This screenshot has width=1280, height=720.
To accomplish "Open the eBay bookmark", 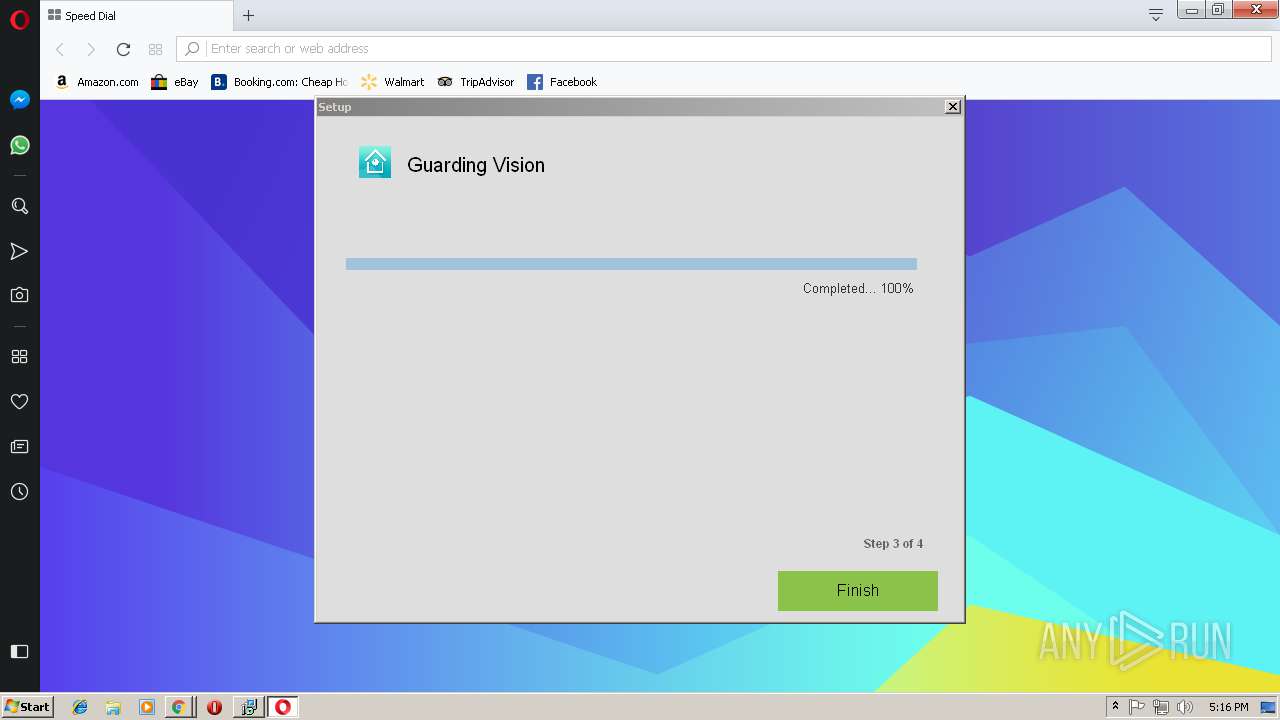I will [x=175, y=82].
